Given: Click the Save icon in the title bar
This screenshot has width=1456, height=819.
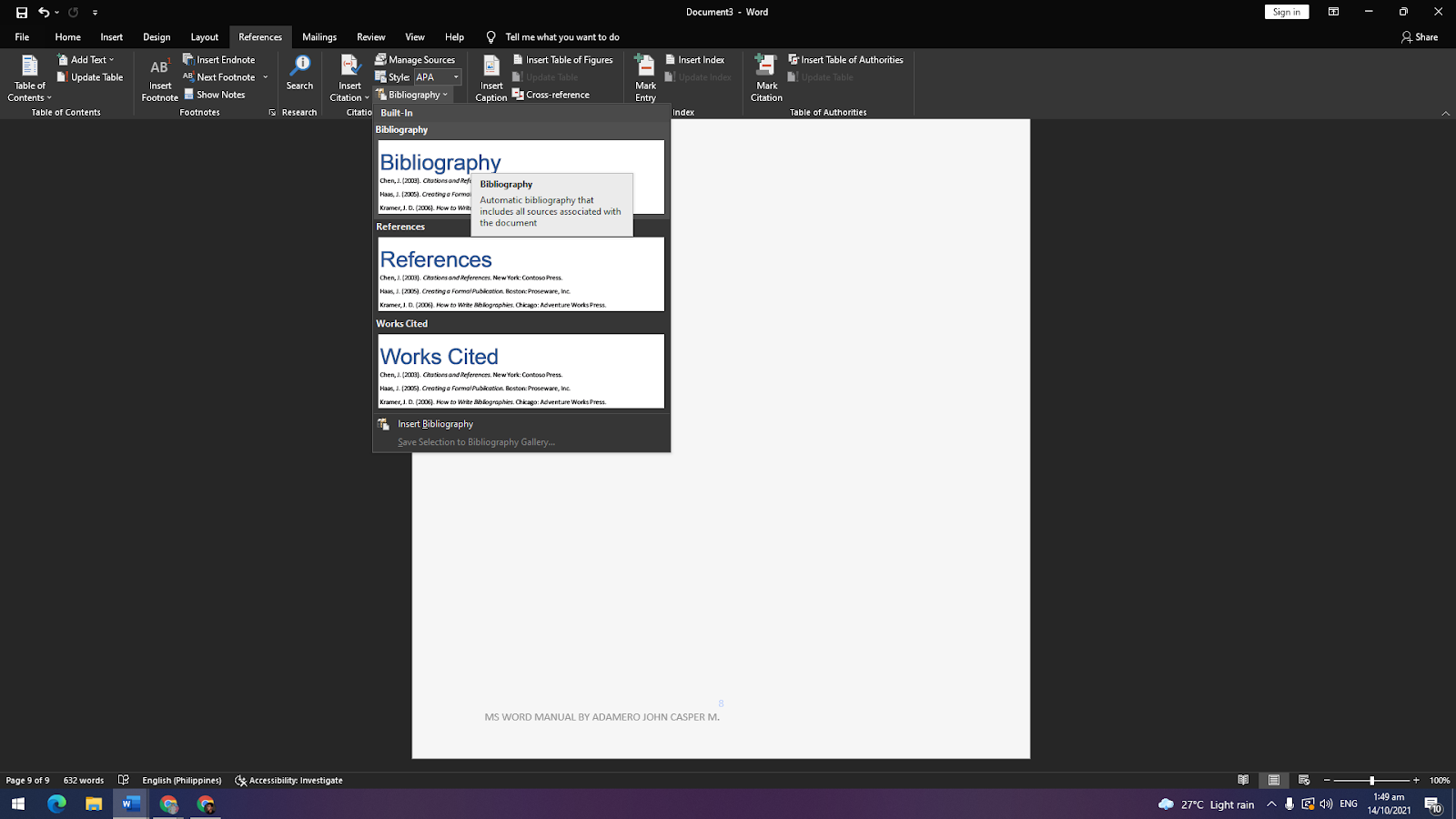Looking at the screenshot, I should (x=22, y=12).
